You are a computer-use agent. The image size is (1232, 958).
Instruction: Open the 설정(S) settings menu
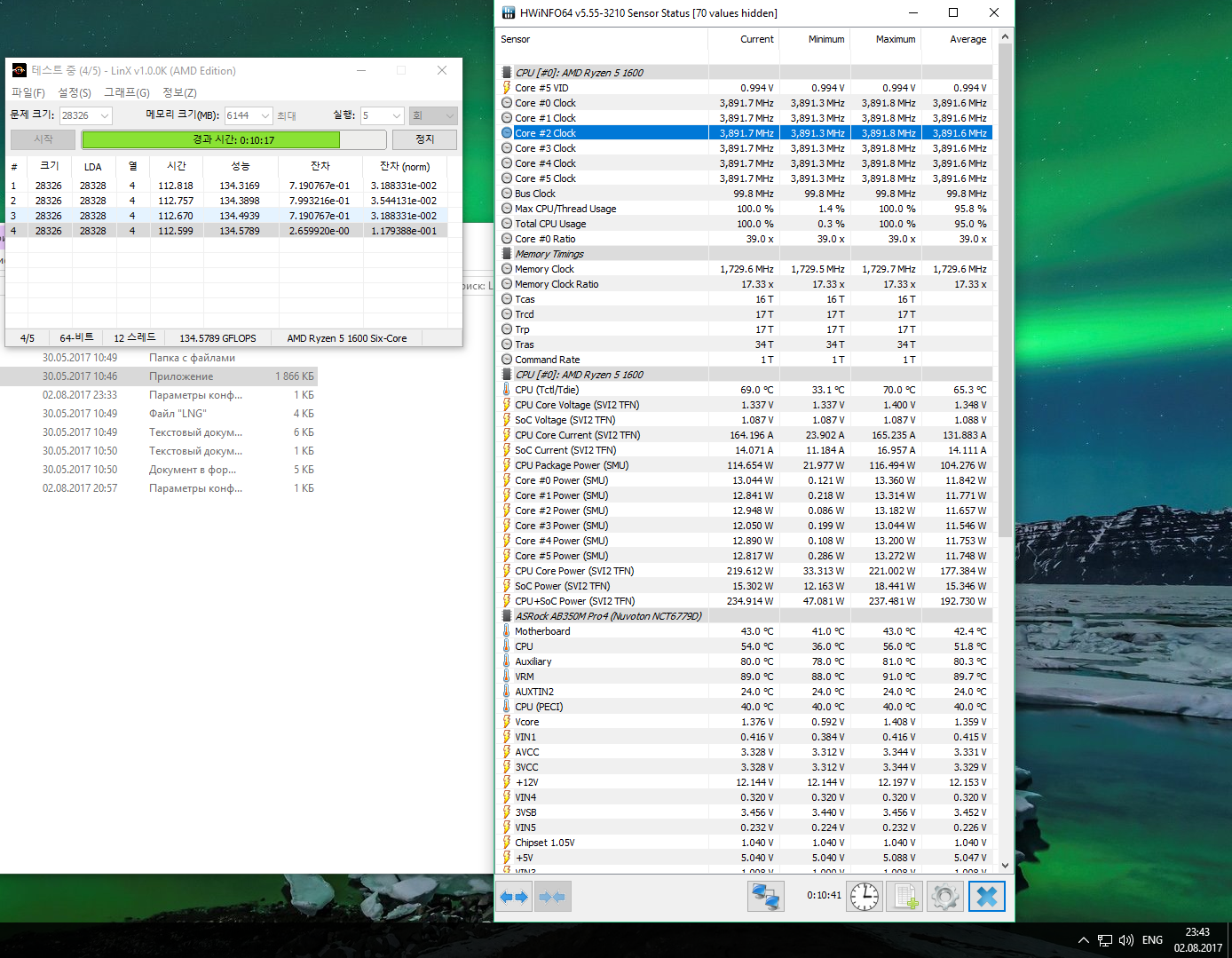tap(75, 92)
